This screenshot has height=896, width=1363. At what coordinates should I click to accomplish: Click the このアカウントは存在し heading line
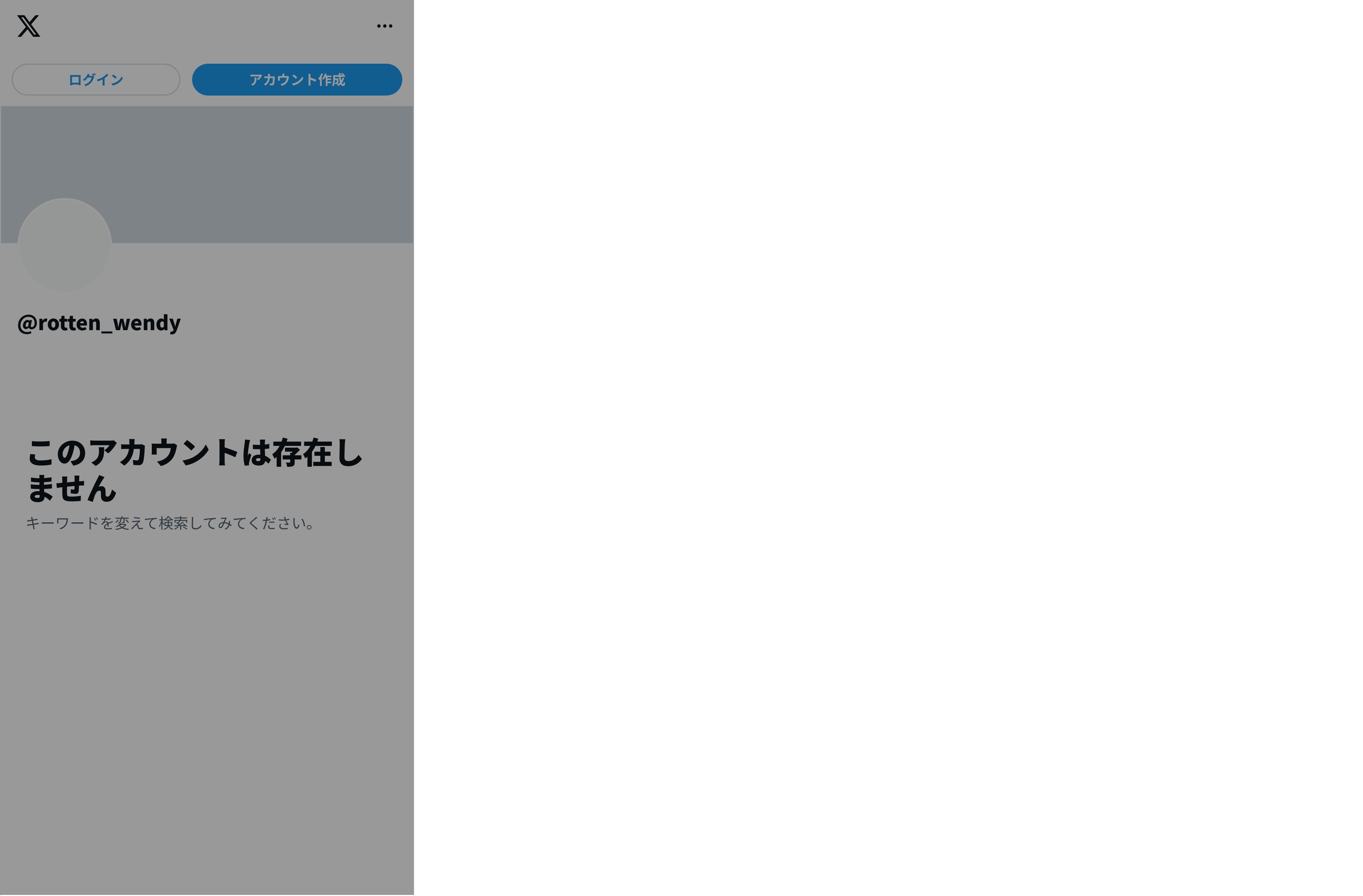coord(195,453)
